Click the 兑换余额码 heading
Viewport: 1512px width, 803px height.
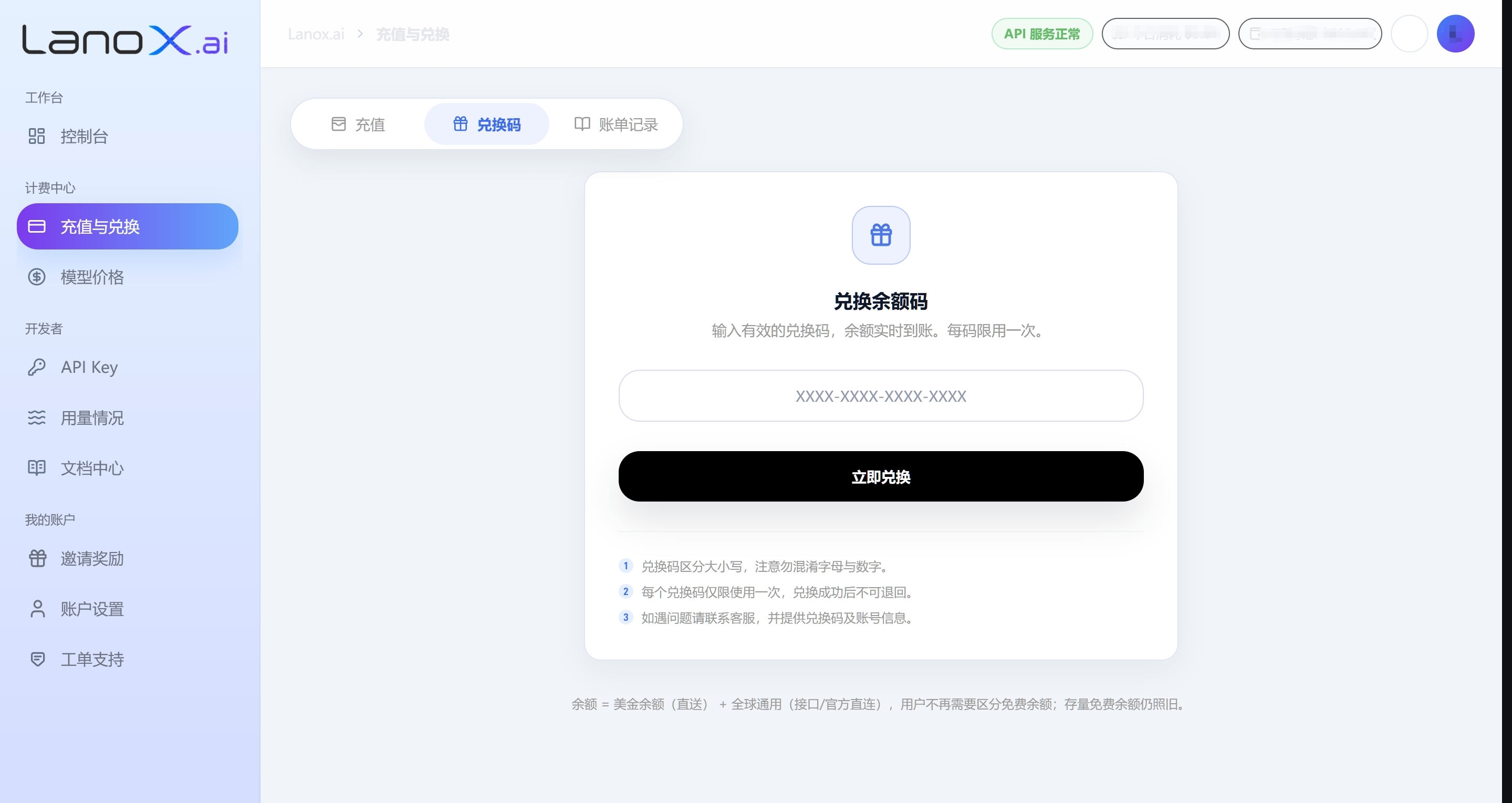coord(881,301)
